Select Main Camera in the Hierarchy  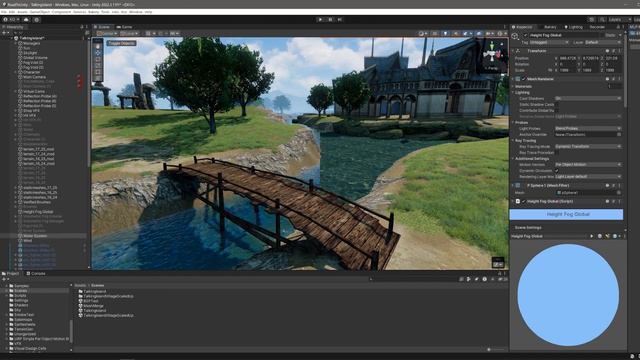pyautogui.click(x=34, y=77)
